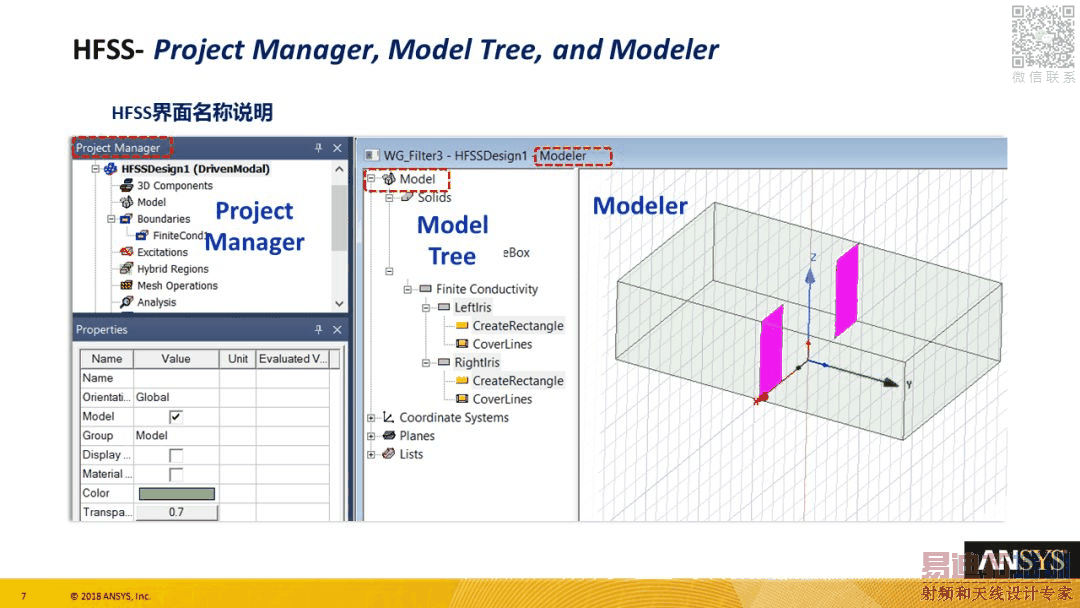Viewport: 1080px width, 608px height.
Task: Select 'Coordinate Systems' tree row
Action: 454,417
